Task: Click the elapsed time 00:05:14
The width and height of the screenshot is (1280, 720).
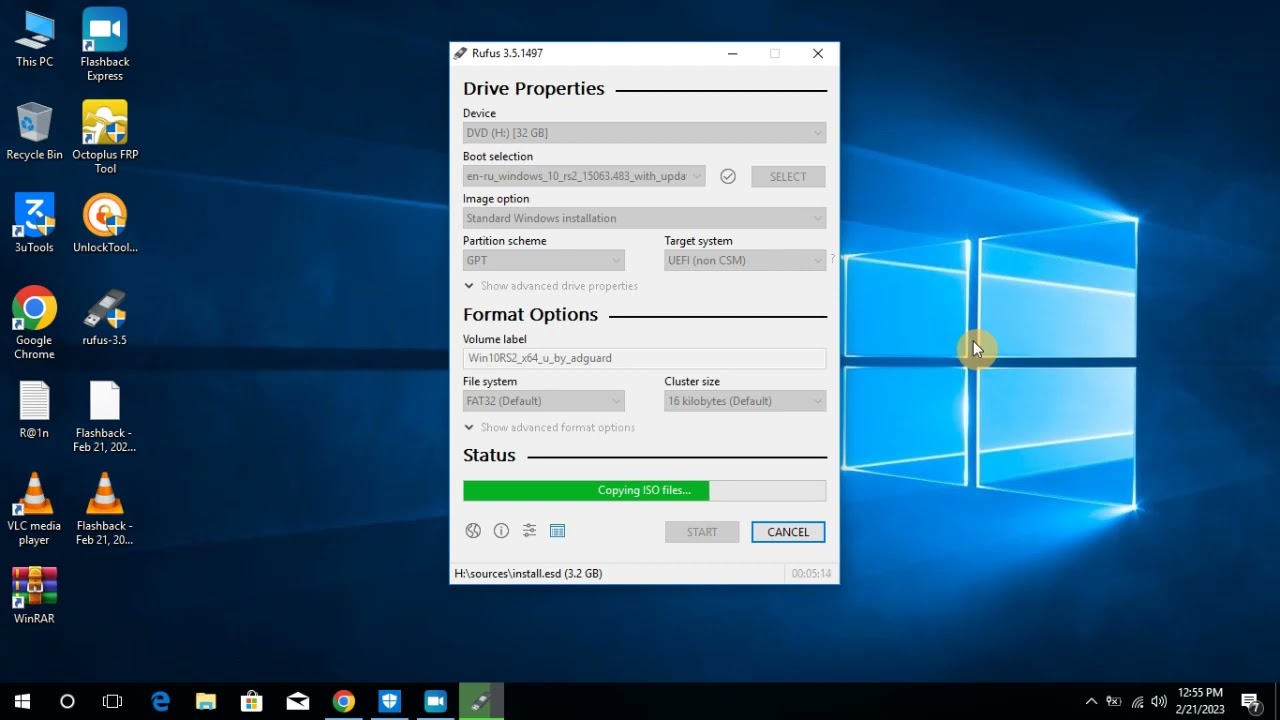Action: tap(811, 574)
